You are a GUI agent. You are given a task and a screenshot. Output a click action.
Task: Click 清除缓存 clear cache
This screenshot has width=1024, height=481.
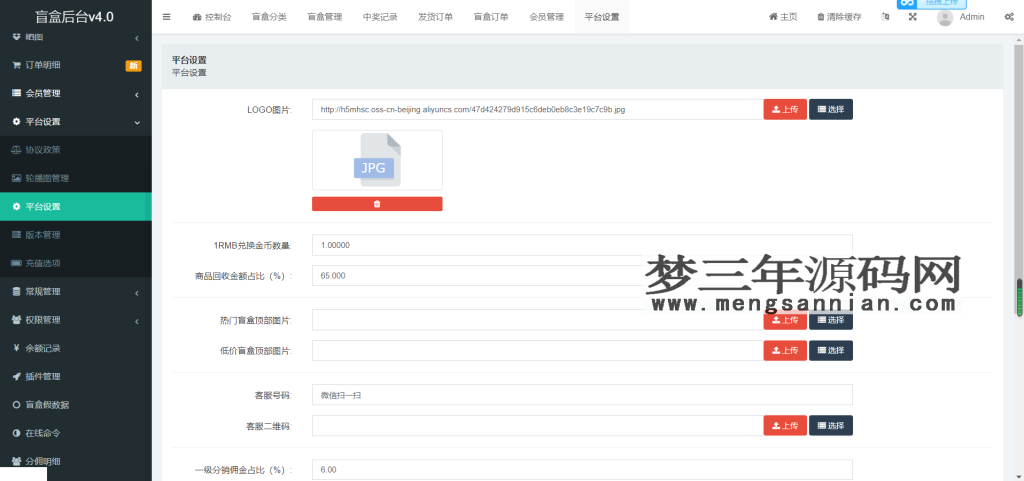[x=839, y=17]
